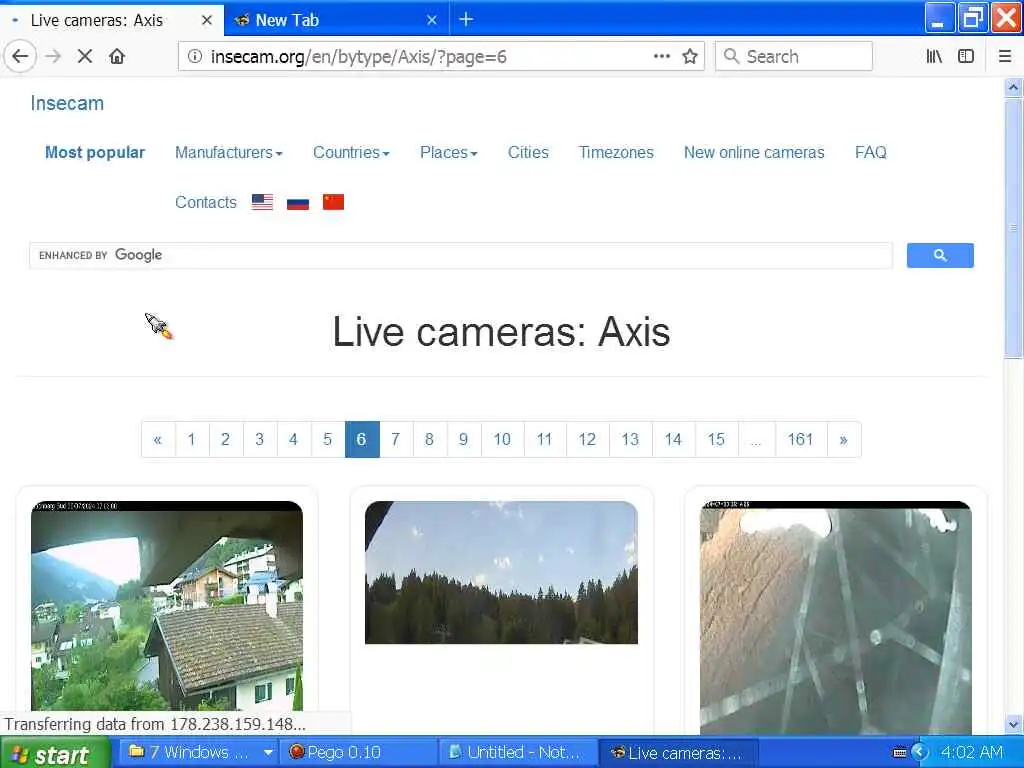Screen dimensions: 1024x768
Task: Click the scrollbar down arrow
Action: coord(1013,724)
